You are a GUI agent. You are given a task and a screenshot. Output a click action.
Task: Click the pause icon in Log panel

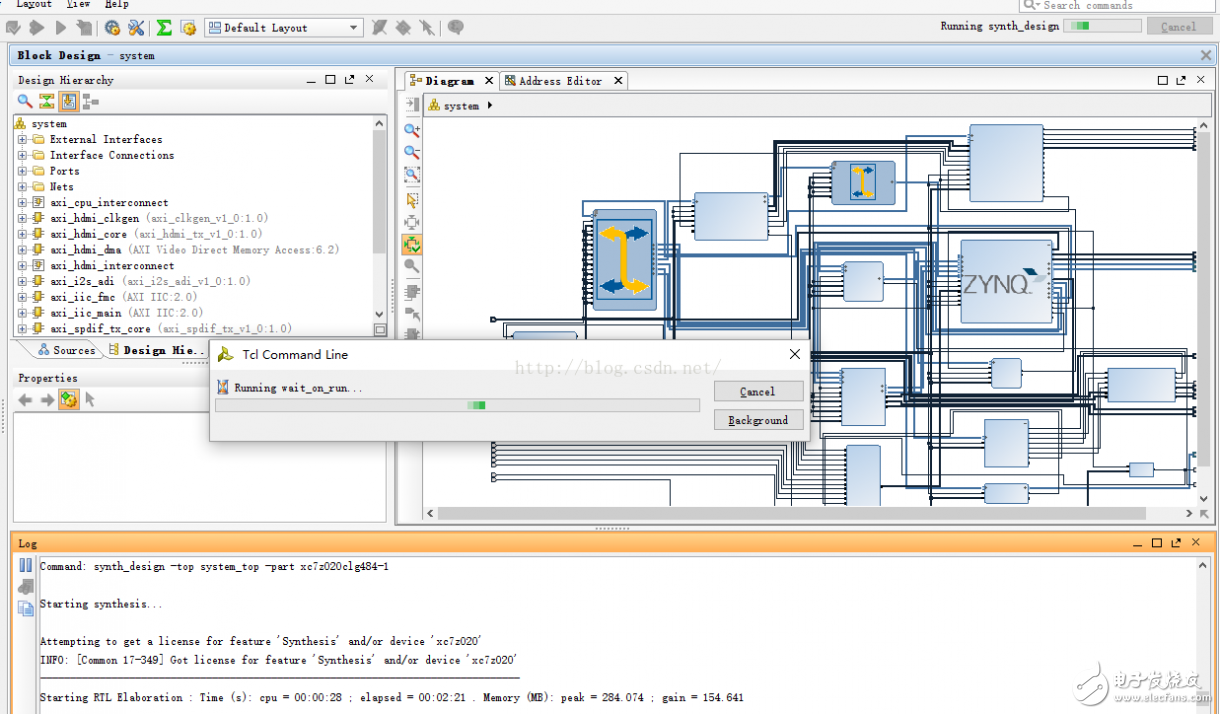tap(25, 566)
